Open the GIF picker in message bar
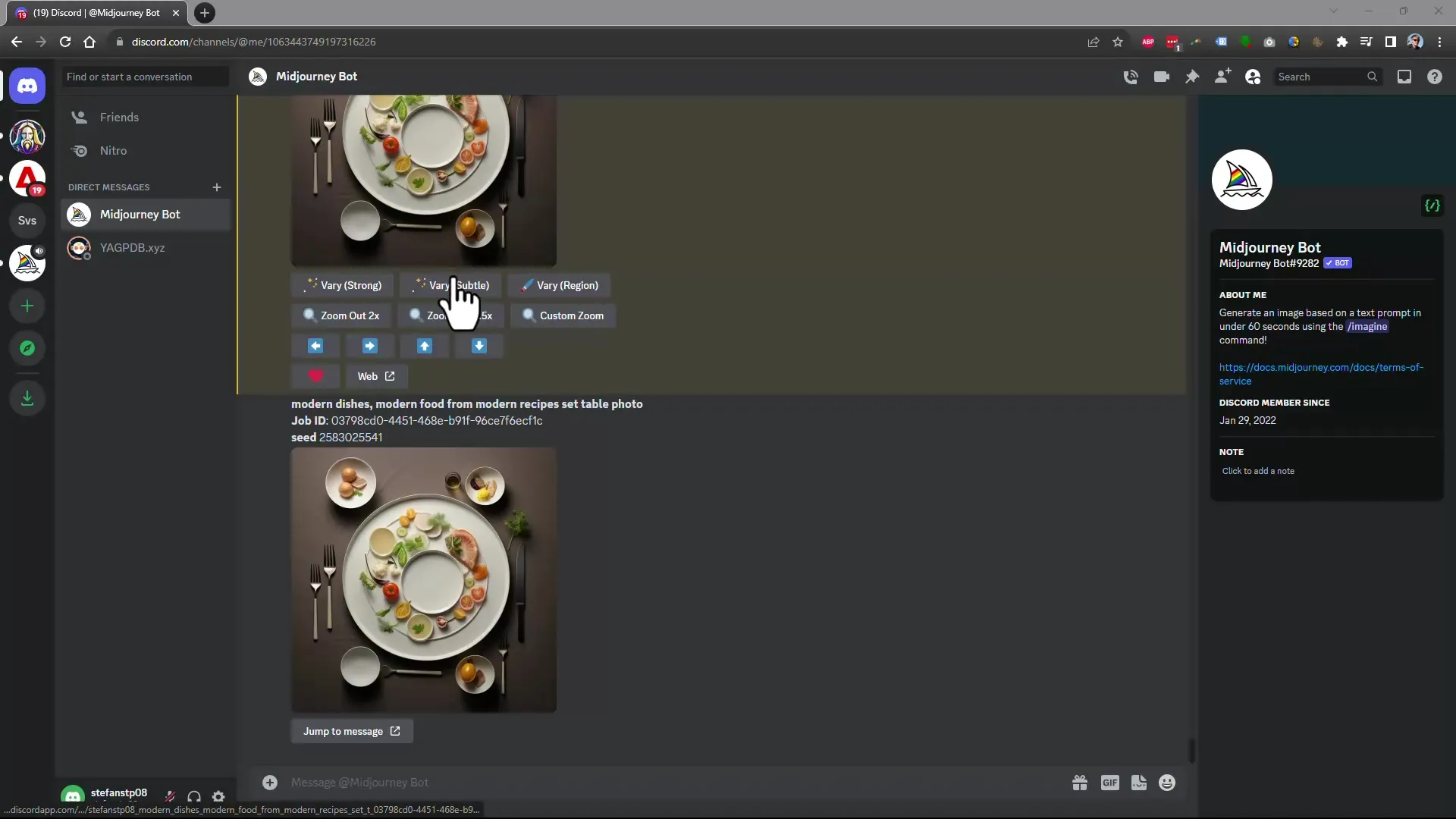The width and height of the screenshot is (1456, 819). (1110, 783)
